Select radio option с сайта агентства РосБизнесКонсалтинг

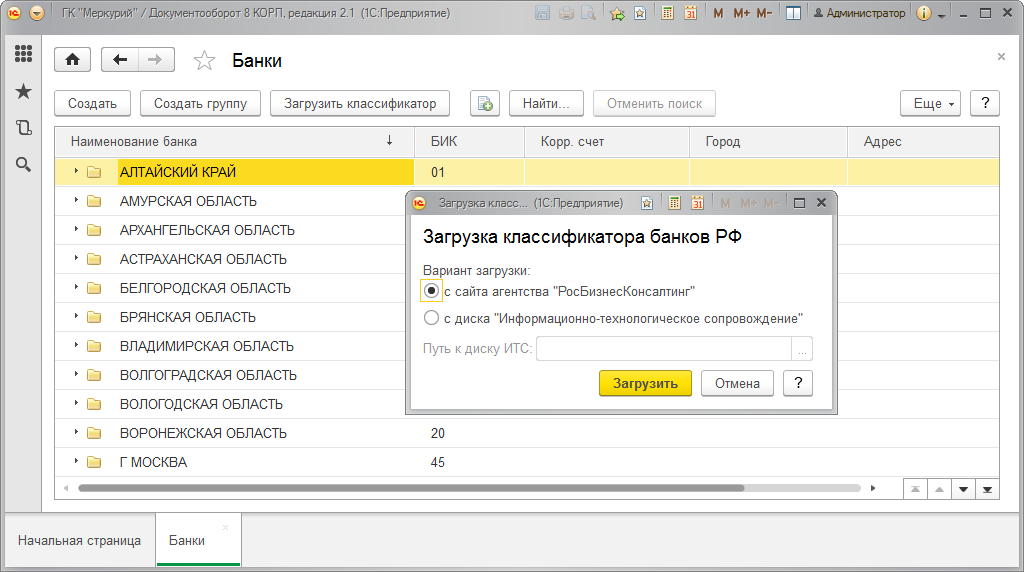coord(431,291)
